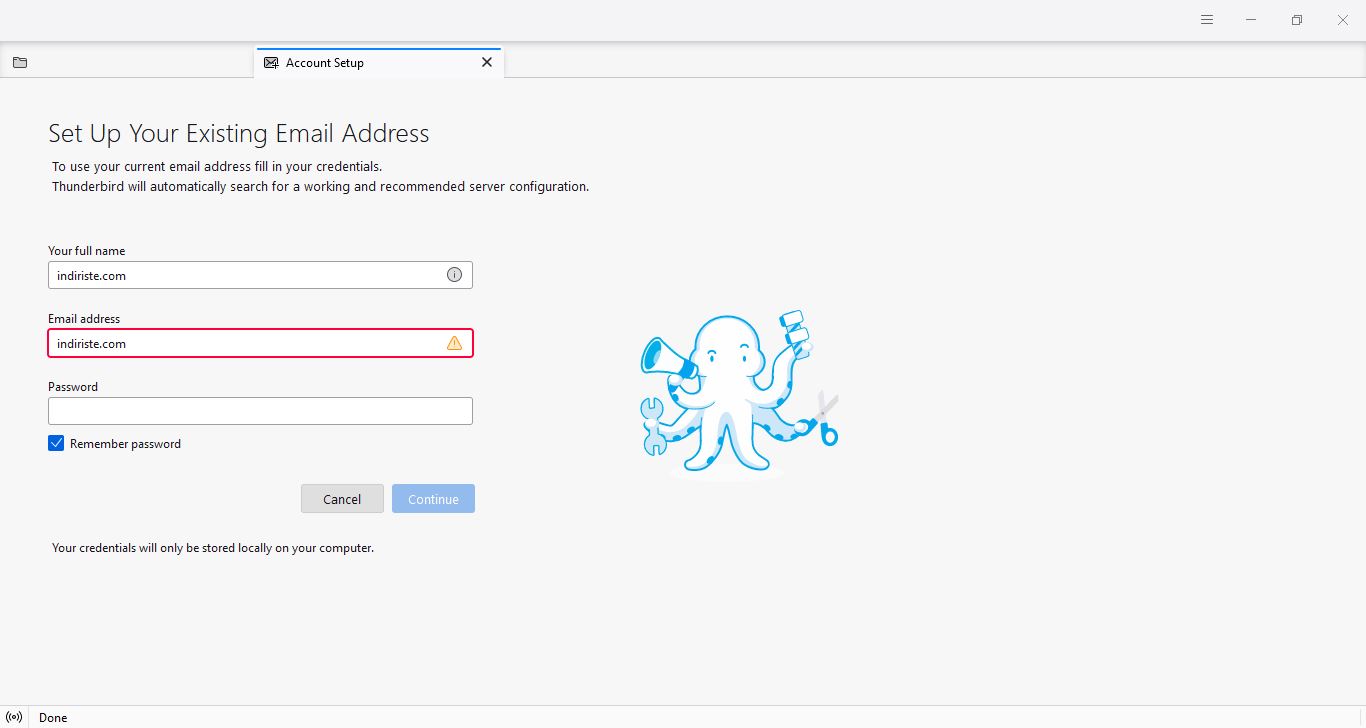The height and width of the screenshot is (728, 1366).
Task: Click the envelope icon on Account Setup tab
Action: pos(271,62)
